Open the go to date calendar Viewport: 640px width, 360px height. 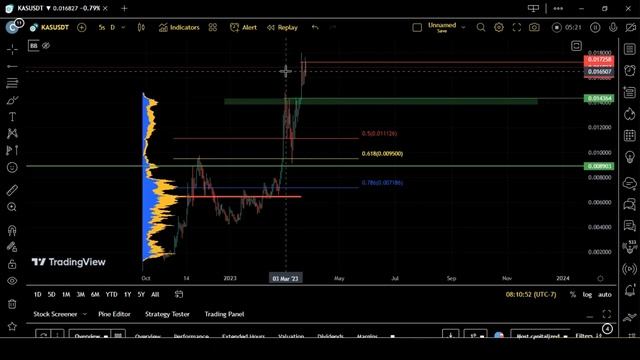(178, 294)
